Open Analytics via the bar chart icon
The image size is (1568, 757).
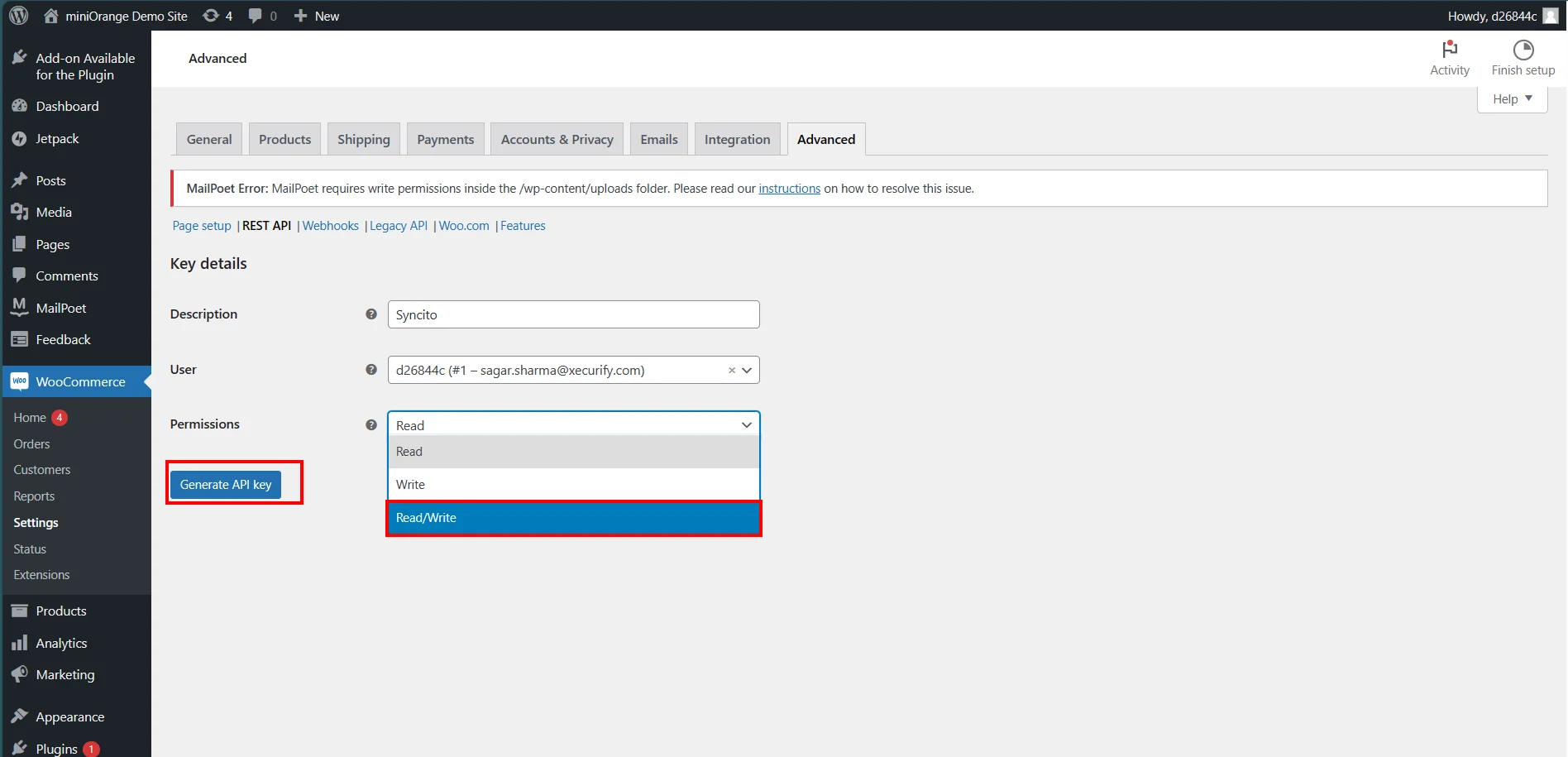tap(20, 643)
